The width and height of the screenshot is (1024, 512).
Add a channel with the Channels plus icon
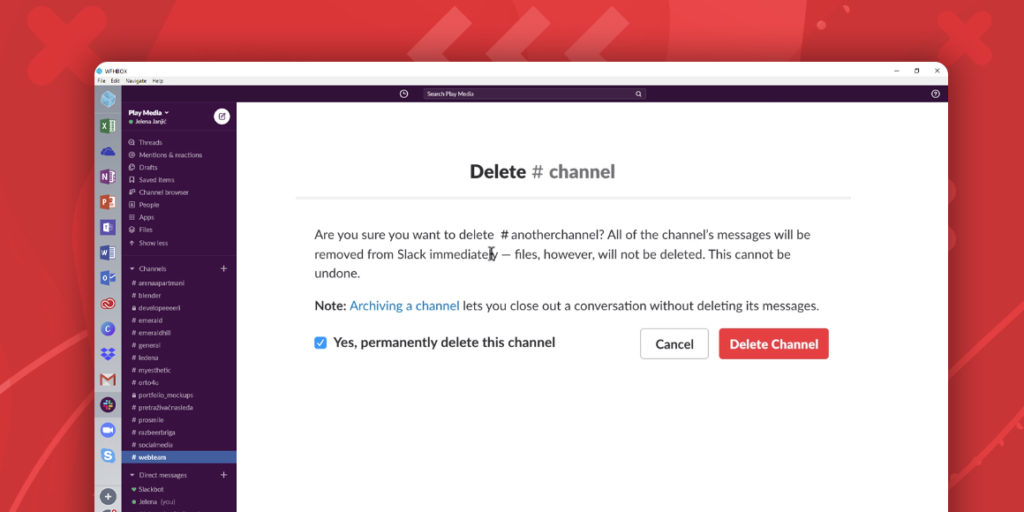tap(223, 268)
